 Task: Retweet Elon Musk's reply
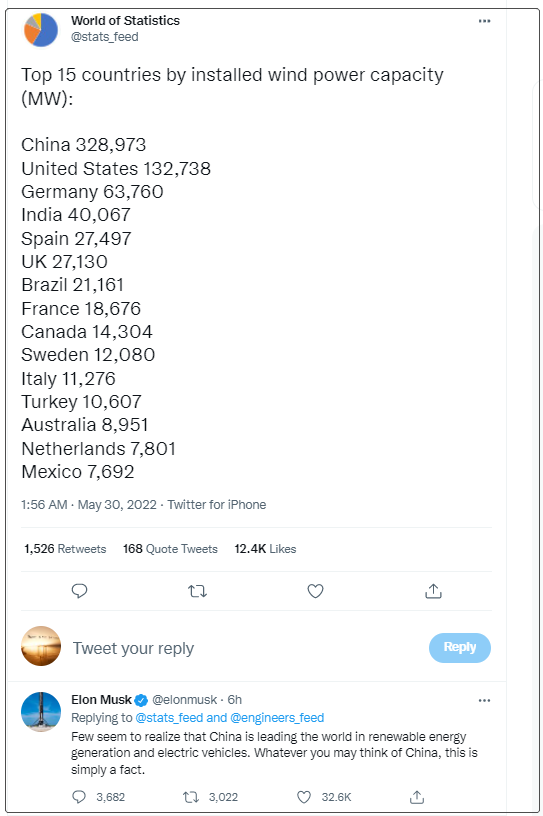tap(191, 797)
